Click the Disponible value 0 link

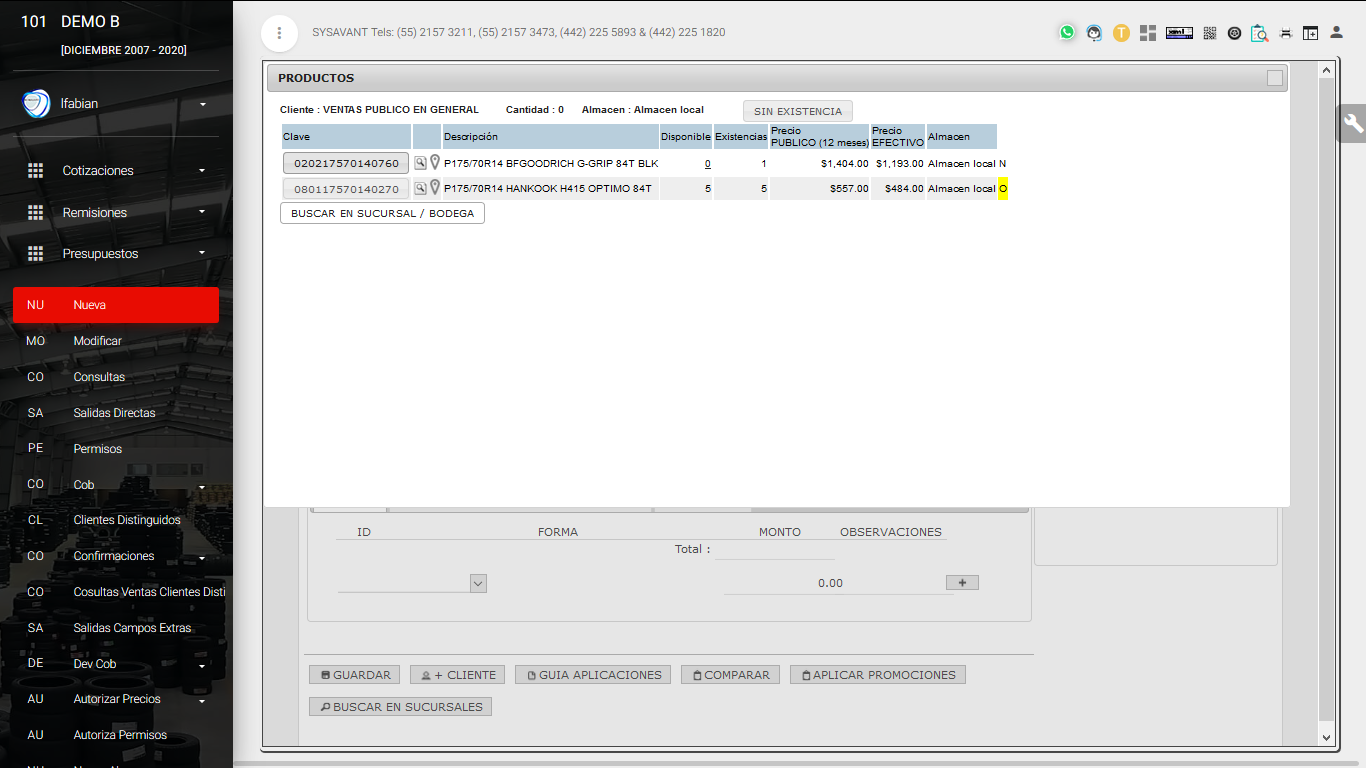708,163
